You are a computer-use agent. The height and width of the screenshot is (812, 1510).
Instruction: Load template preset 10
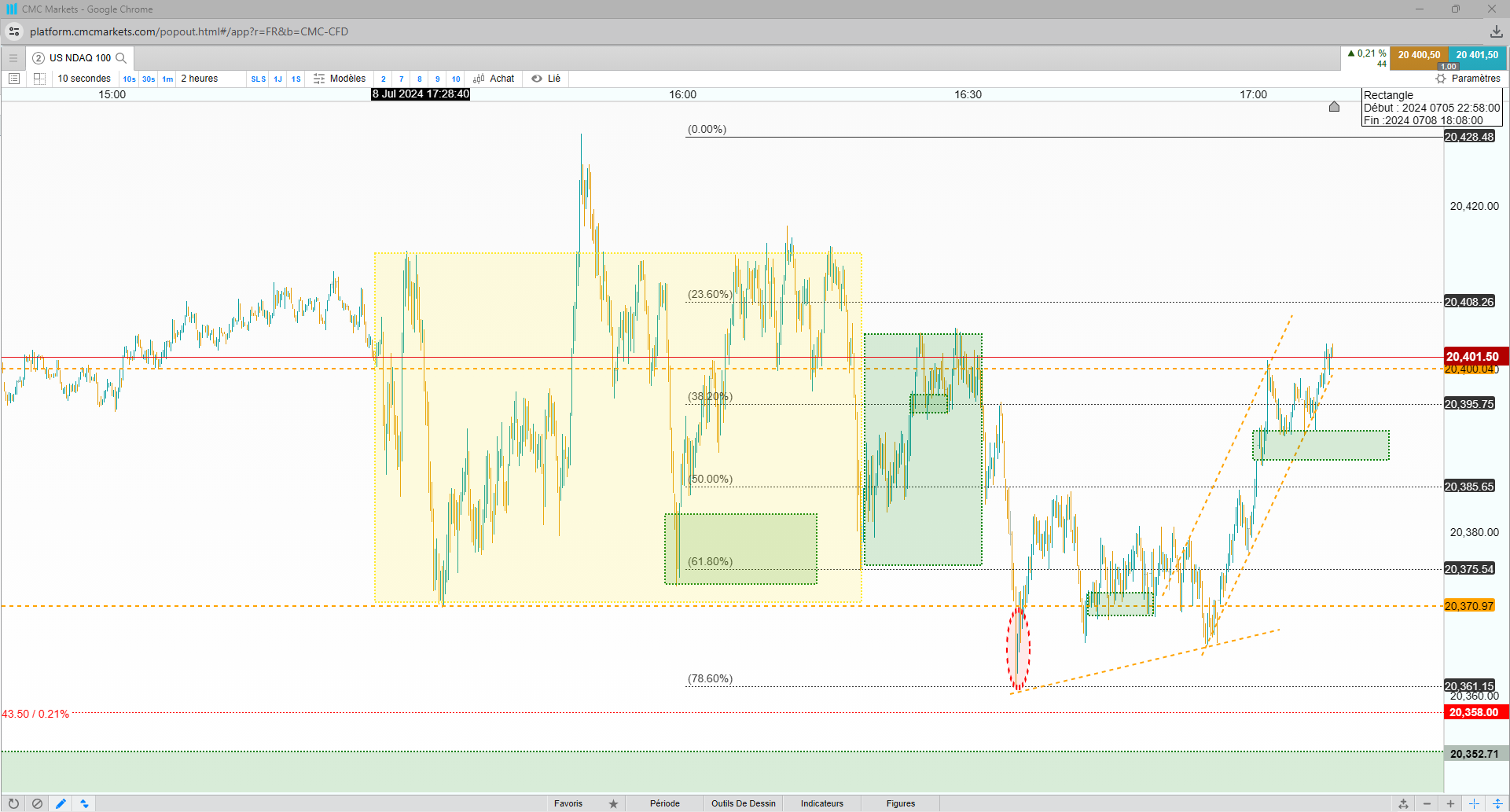point(456,79)
